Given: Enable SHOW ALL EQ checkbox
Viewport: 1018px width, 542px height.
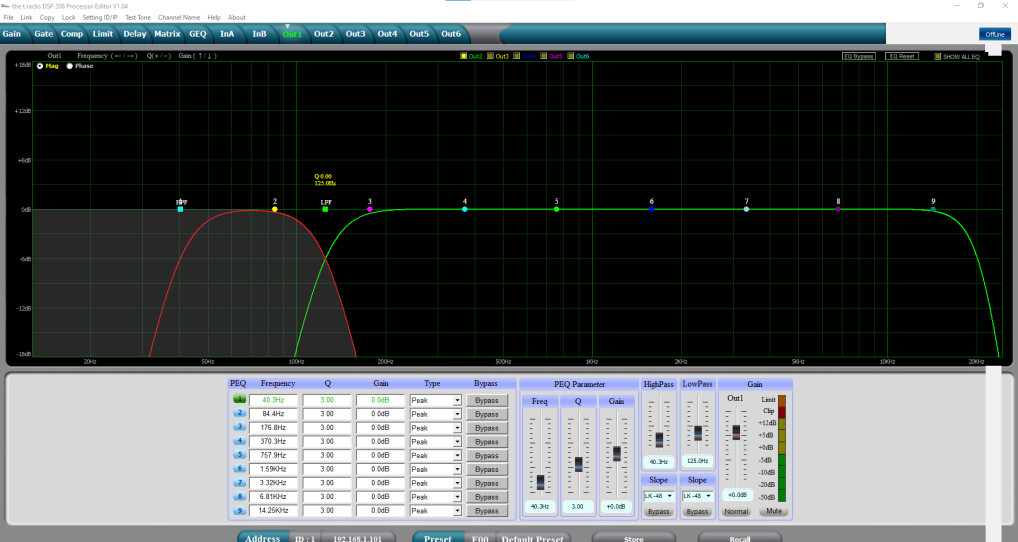Looking at the screenshot, I should (x=937, y=56).
